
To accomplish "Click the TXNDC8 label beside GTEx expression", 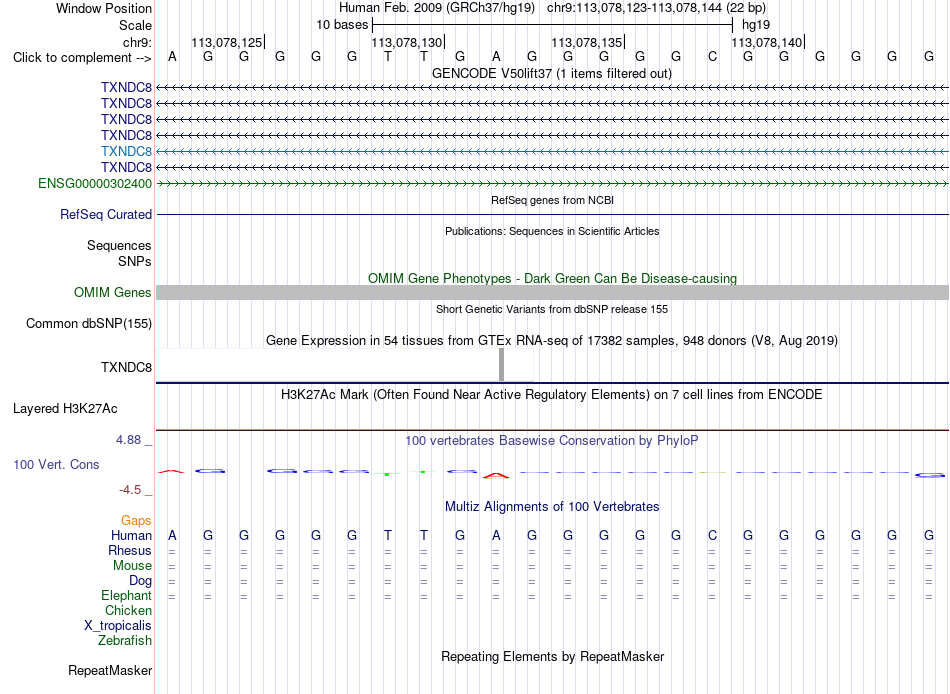I will coord(126,367).
